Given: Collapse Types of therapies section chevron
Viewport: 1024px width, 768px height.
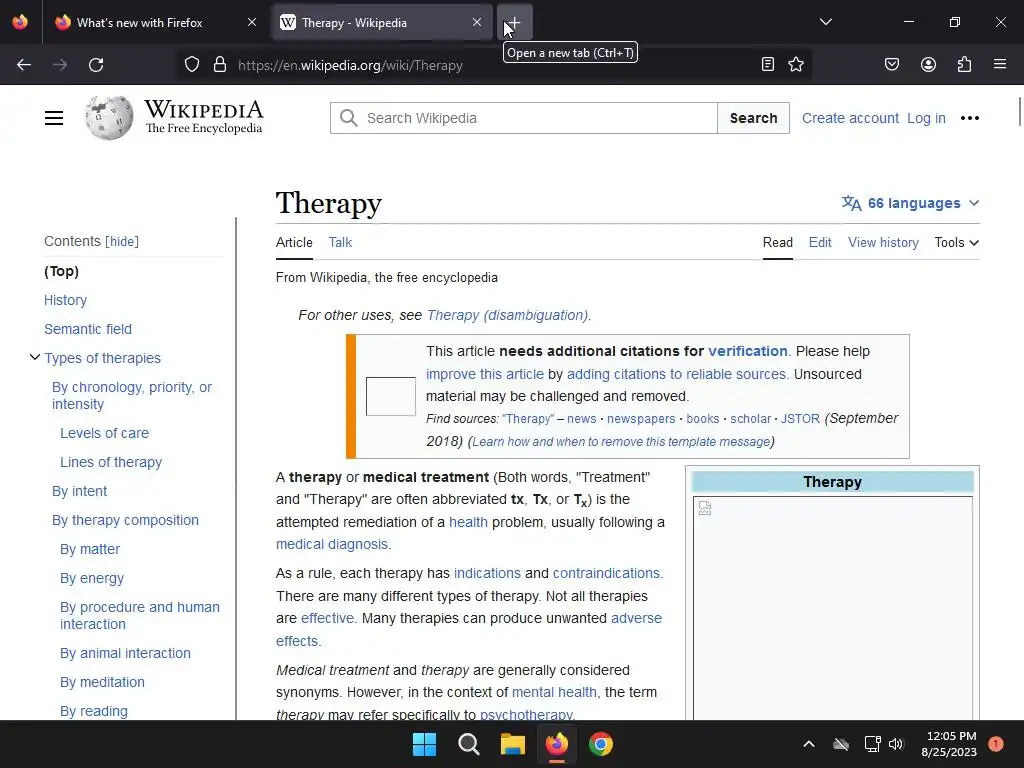Looking at the screenshot, I should (x=35, y=357).
